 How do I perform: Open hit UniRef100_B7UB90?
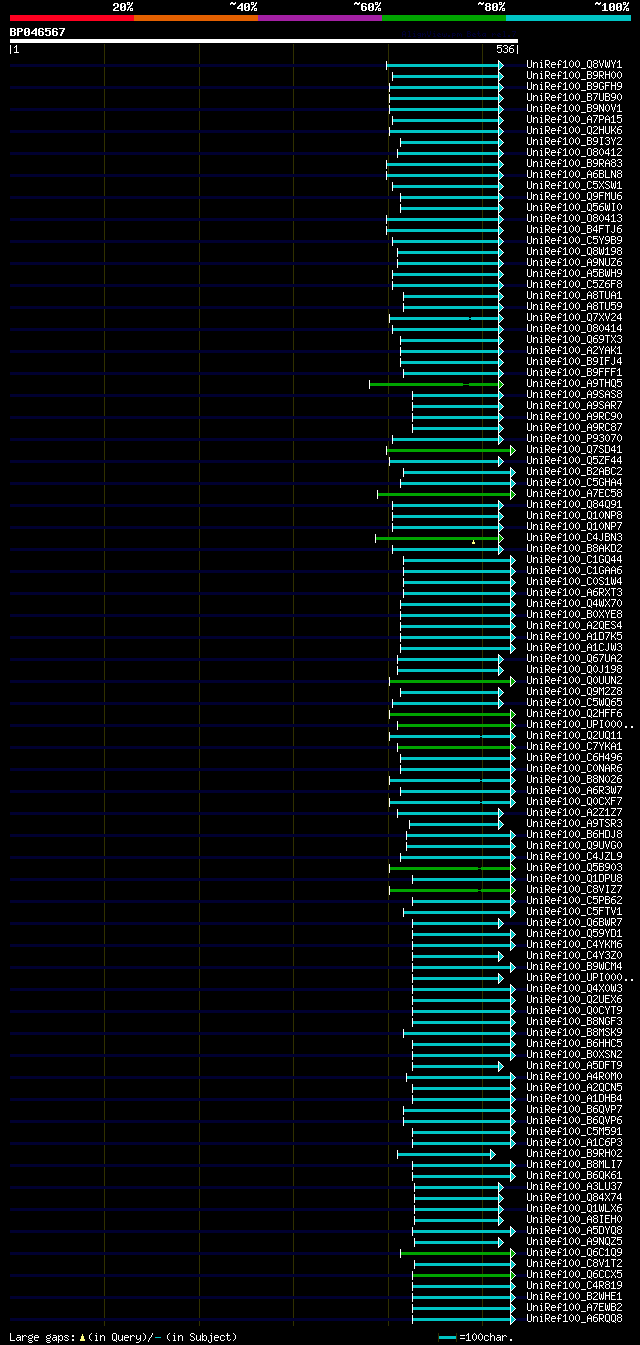tap(574, 97)
